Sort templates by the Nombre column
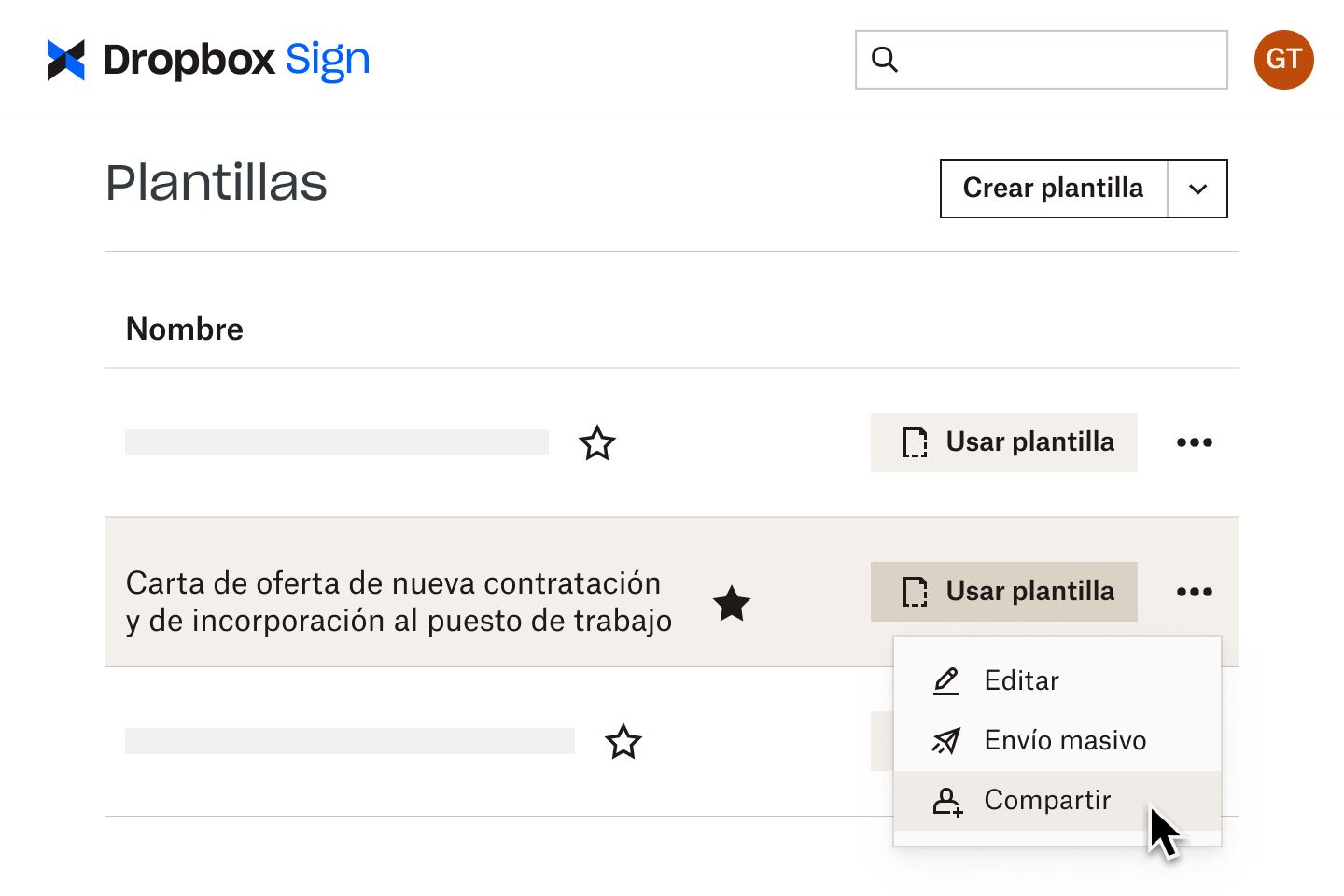Screen dimensions: 1344x896 click(x=184, y=329)
